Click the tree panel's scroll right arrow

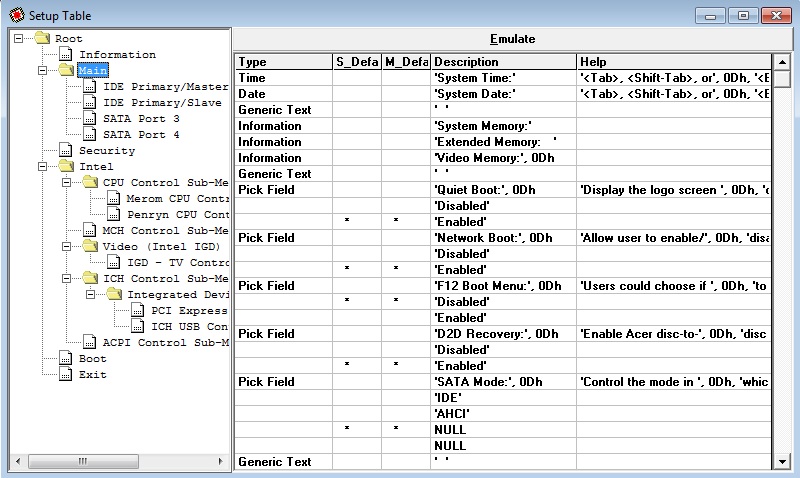[220, 461]
